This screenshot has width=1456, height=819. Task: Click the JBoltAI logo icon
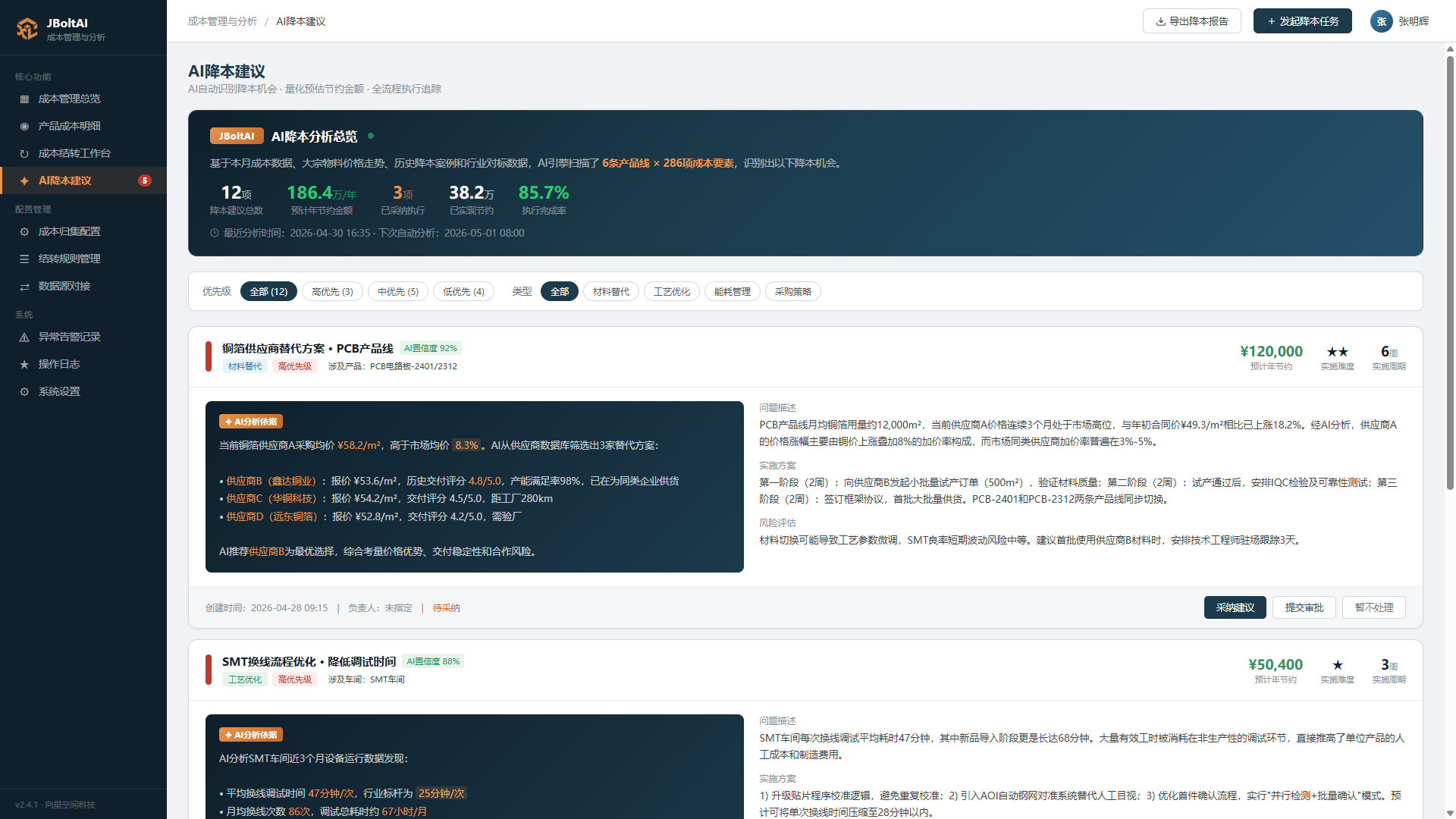(27, 28)
